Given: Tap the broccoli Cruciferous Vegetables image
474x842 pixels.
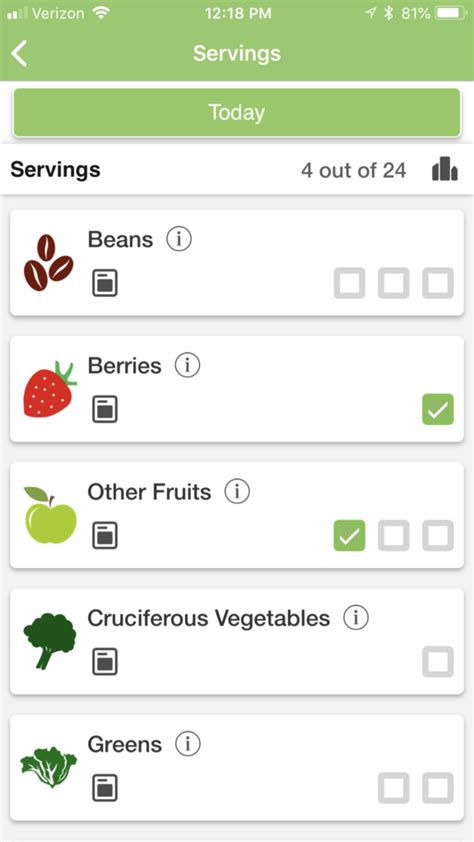Looking at the screenshot, I should (50, 641).
